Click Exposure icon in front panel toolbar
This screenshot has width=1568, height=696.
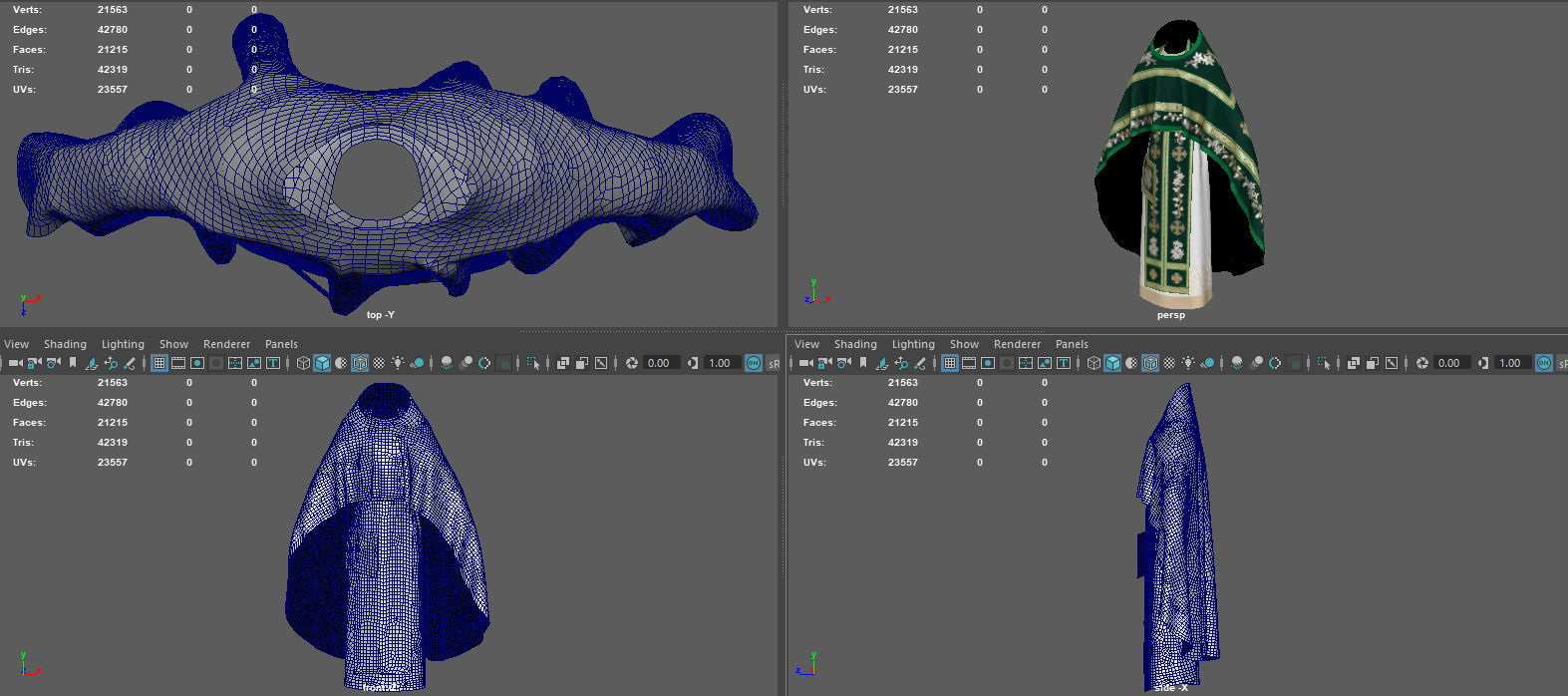tap(632, 363)
